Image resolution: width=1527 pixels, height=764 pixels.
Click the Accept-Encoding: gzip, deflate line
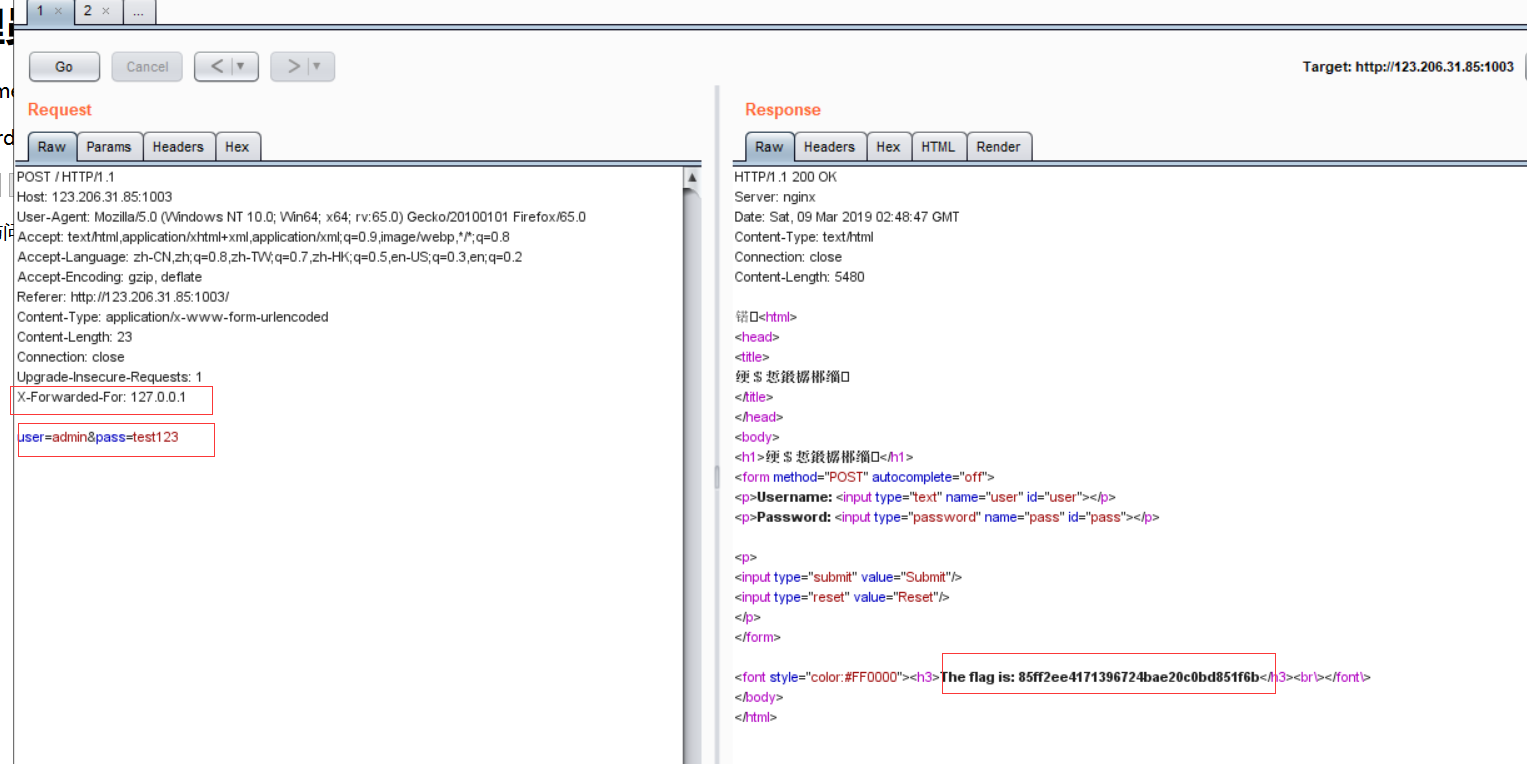[109, 277]
